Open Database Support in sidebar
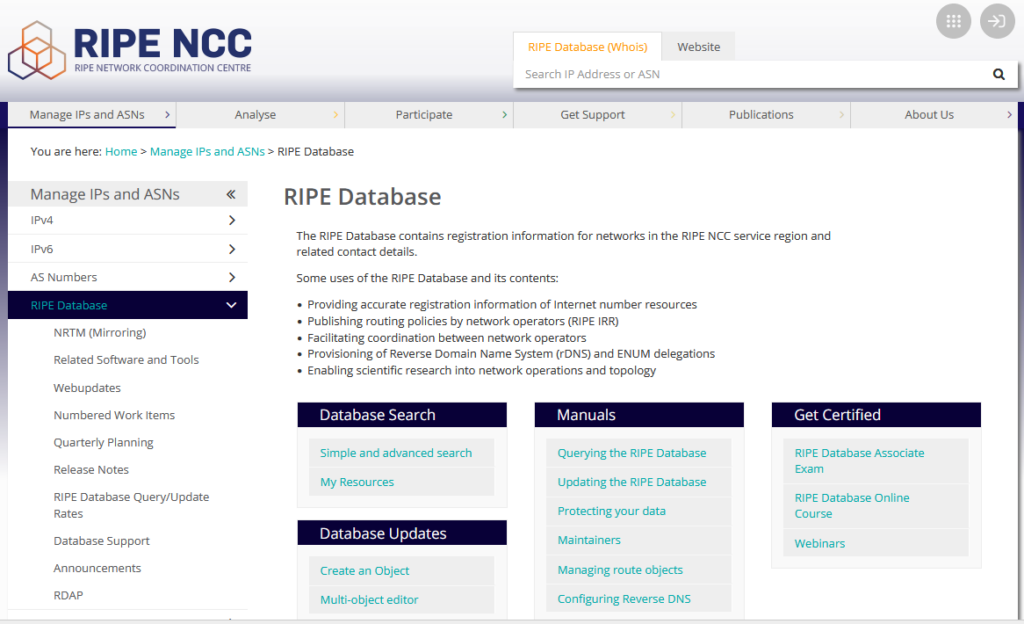1024x624 pixels. (101, 541)
